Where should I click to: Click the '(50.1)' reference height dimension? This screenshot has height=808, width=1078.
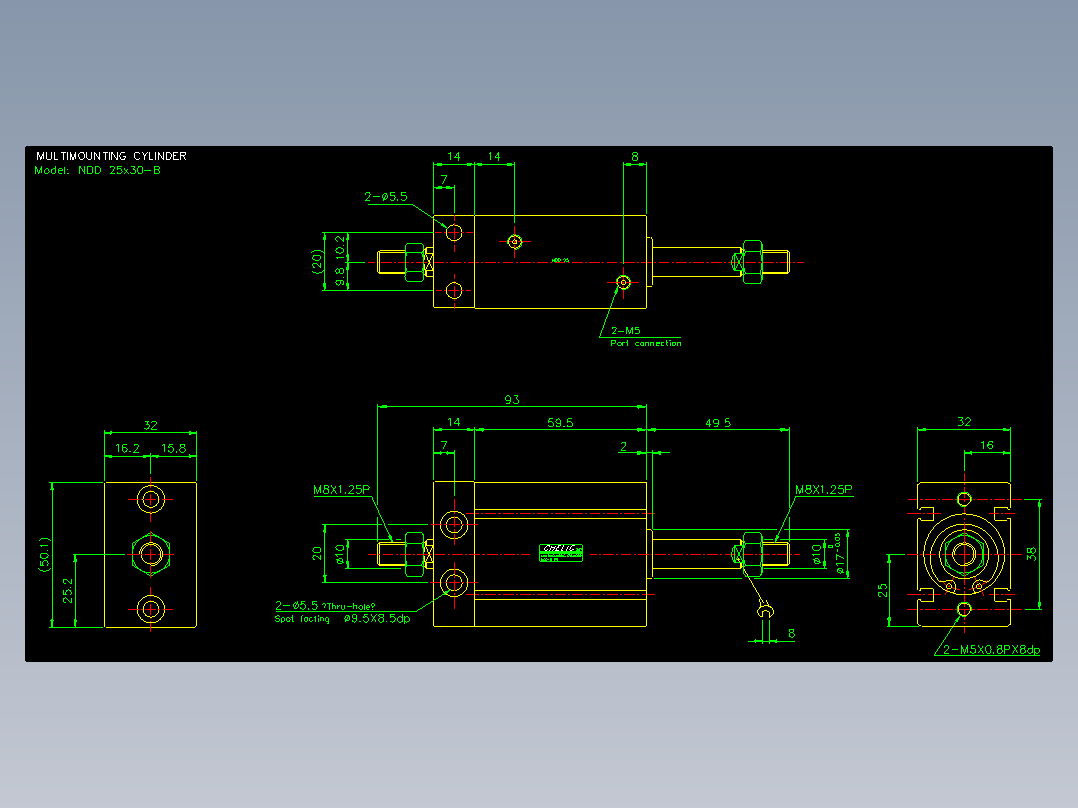point(45,554)
